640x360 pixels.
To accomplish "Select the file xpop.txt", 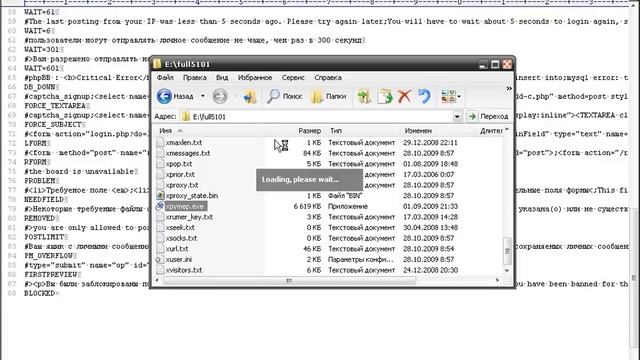I will point(179,164).
